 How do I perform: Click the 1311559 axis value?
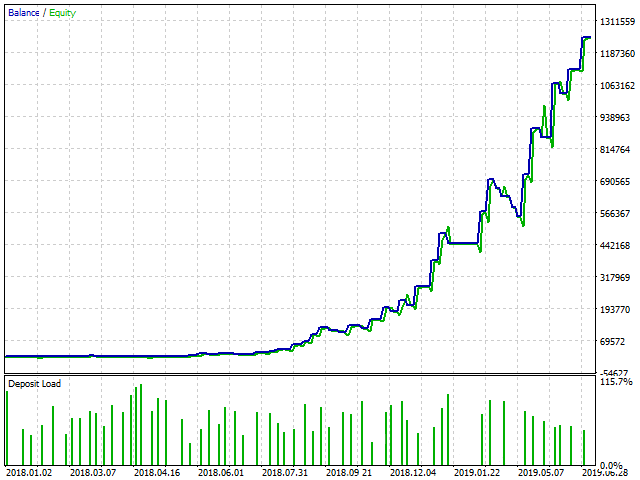pos(617,22)
